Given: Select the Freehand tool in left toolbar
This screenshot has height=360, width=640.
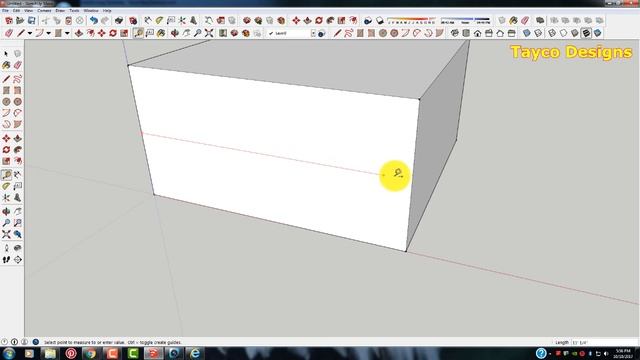Looking at the screenshot, I should (x=17, y=79).
